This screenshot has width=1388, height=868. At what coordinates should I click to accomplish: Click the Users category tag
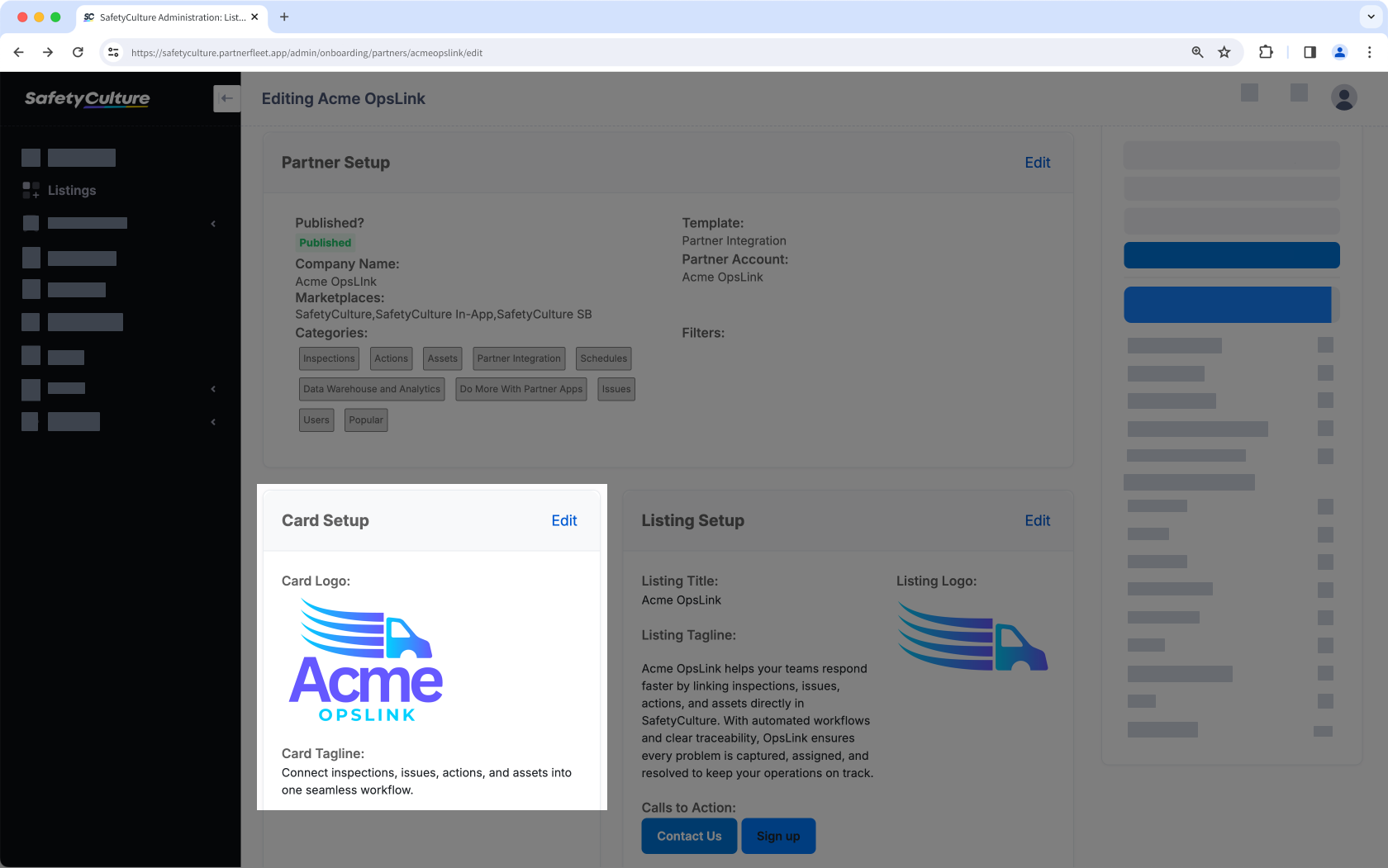click(316, 420)
